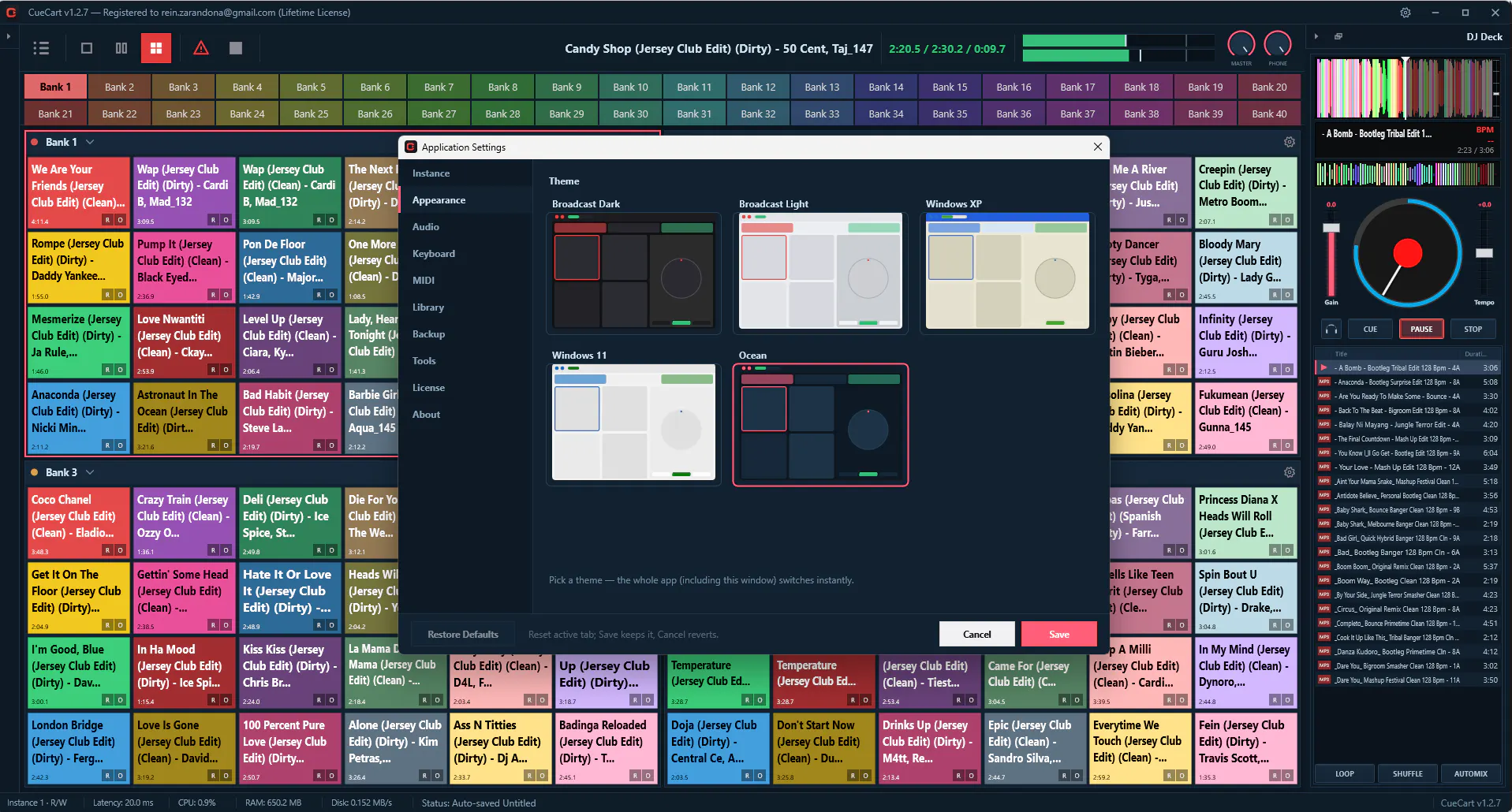This screenshot has width=1512, height=812.
Task: Toggle the SHUFFLE playlist mode
Action: pyautogui.click(x=1407, y=773)
